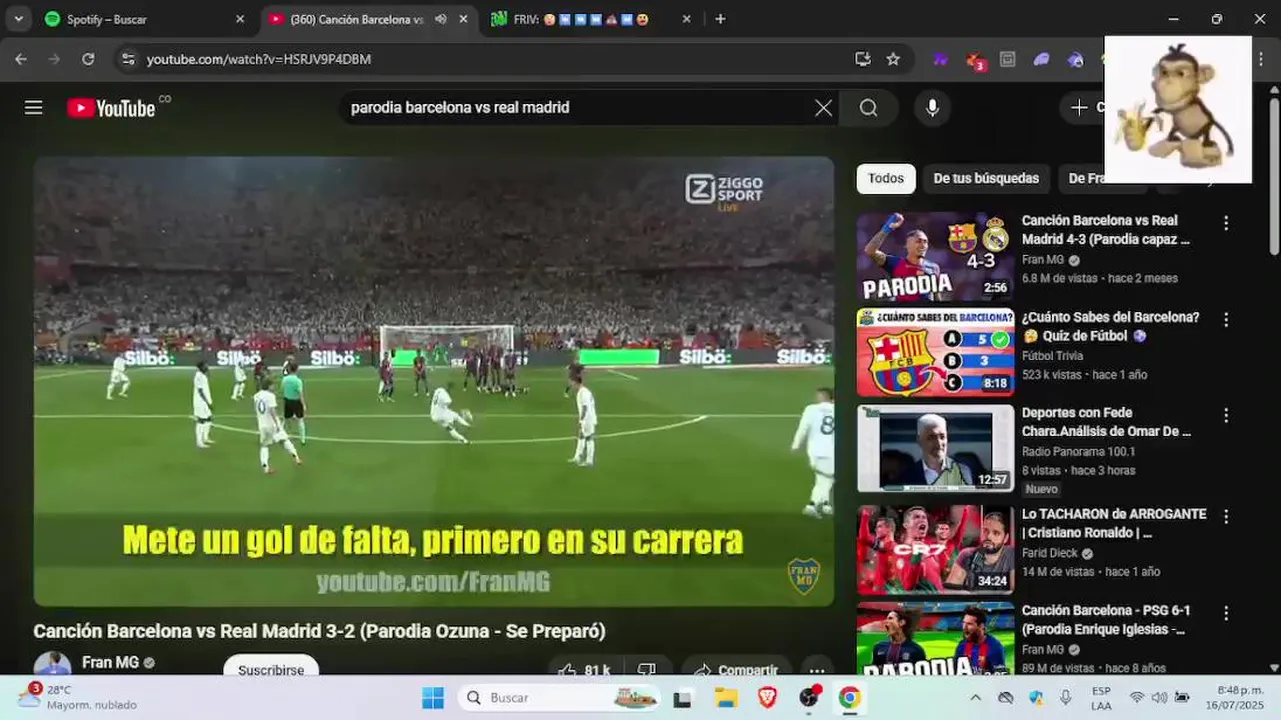
Task: Open the Windows Start menu
Action: coord(432,698)
